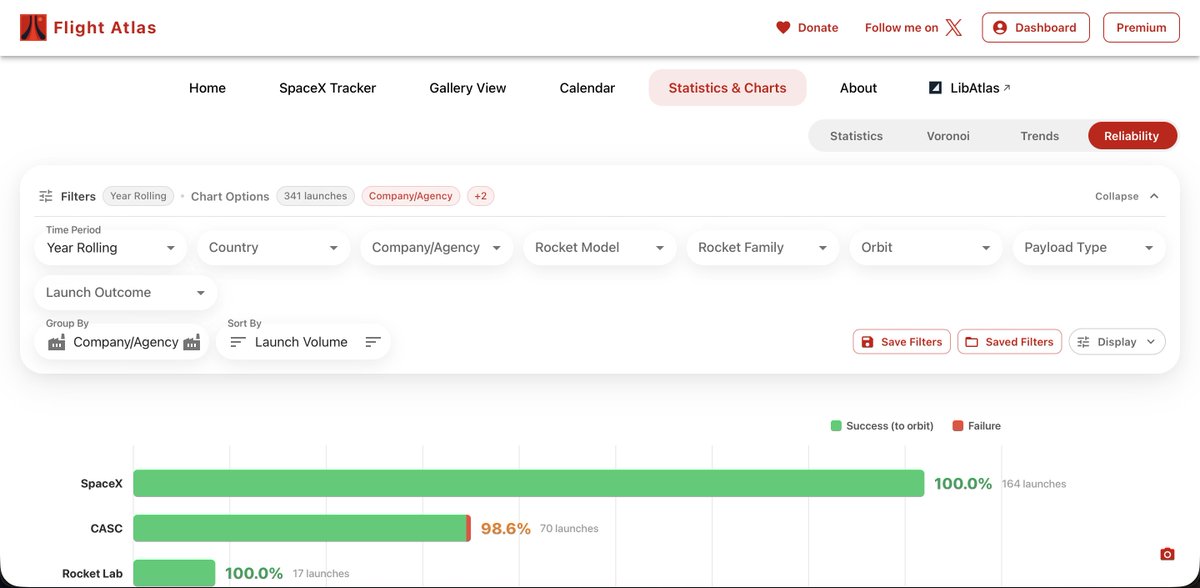
Task: Toggle the Failure legend entry
Action: pyautogui.click(x=977, y=426)
